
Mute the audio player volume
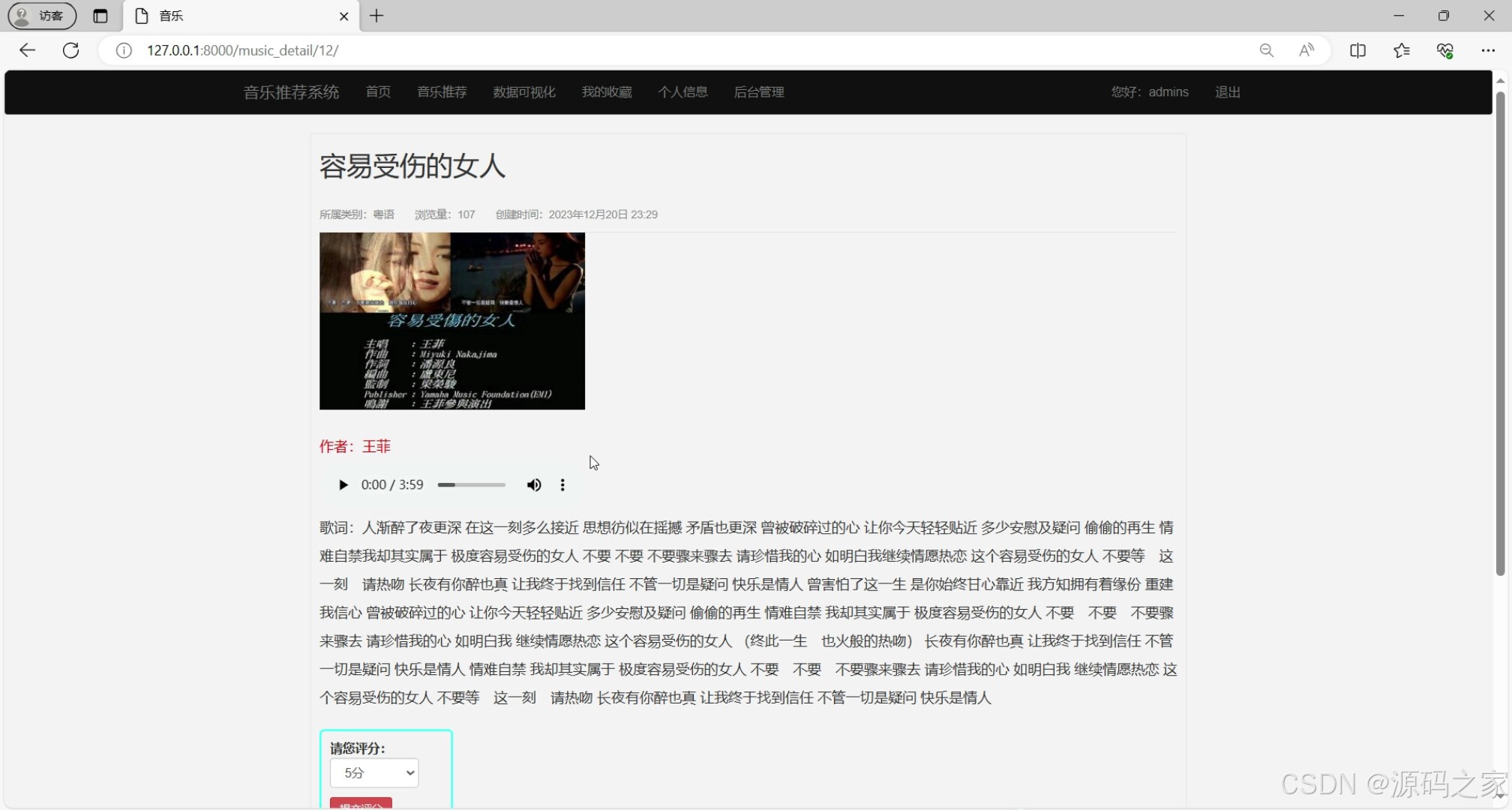[534, 484]
